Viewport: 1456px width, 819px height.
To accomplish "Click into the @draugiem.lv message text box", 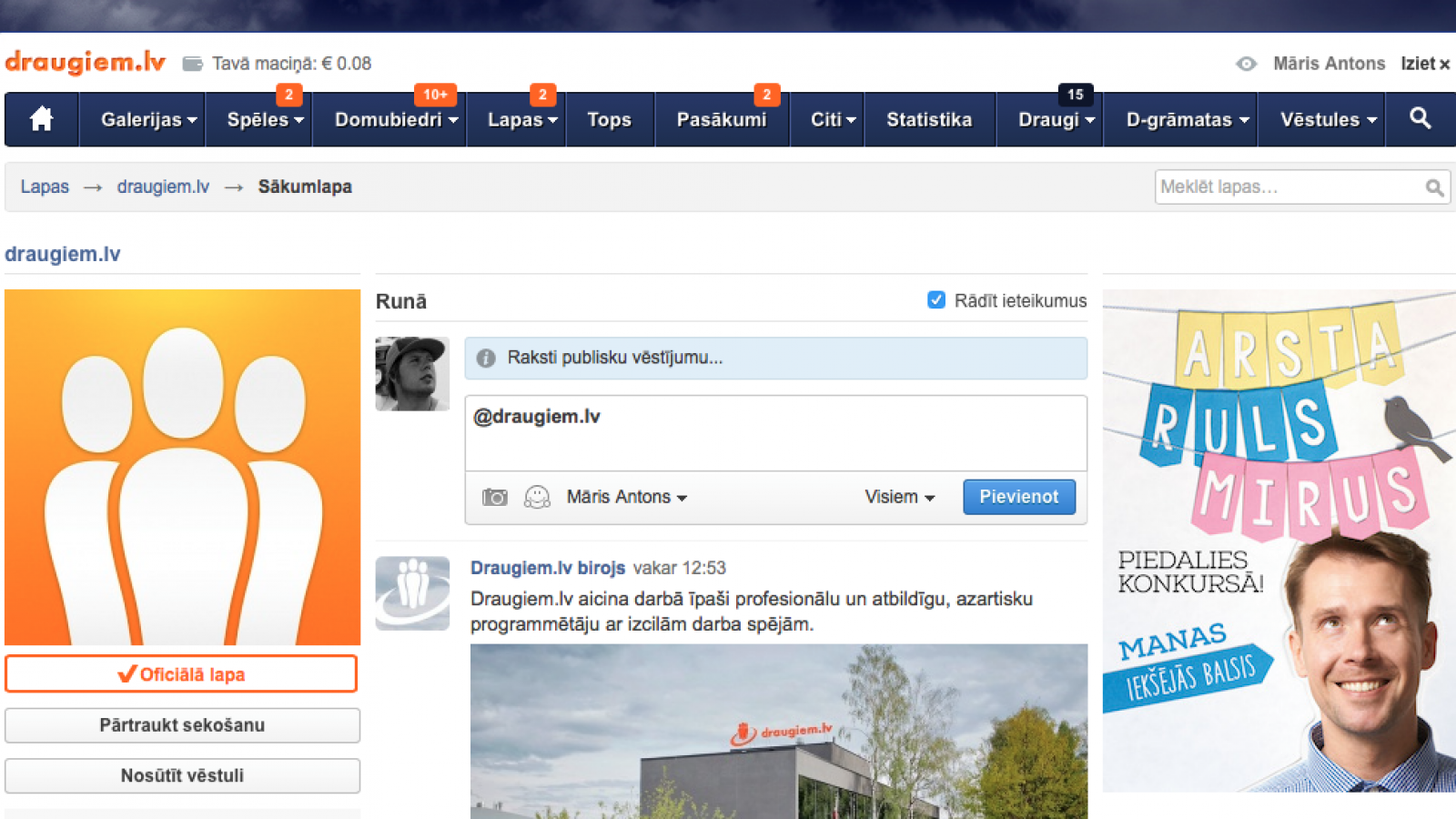I will point(776,433).
